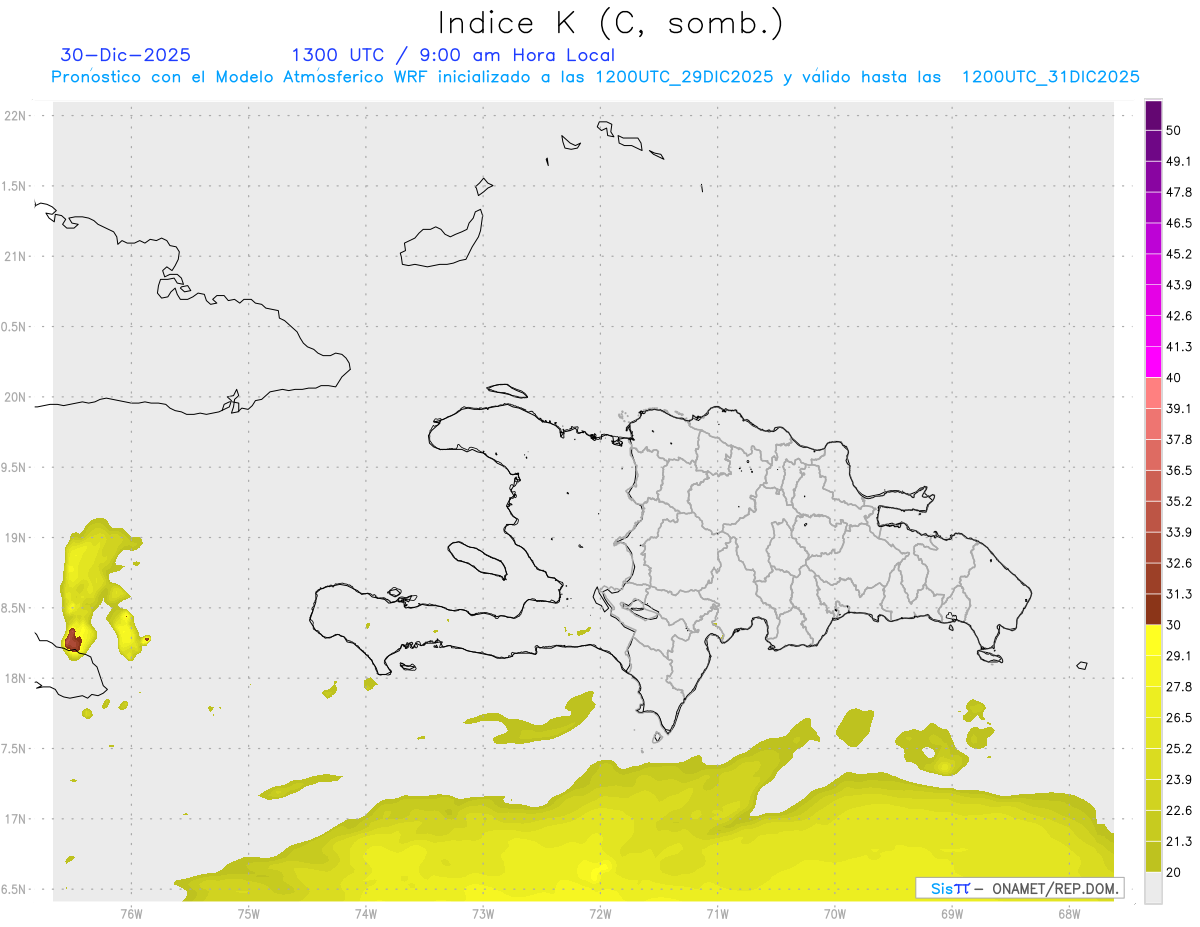Image resolution: width=1200 pixels, height=927 pixels.
Task: Click the 'Pronostico con el Modelo Atmosferico WRF' line
Action: (x=595, y=77)
